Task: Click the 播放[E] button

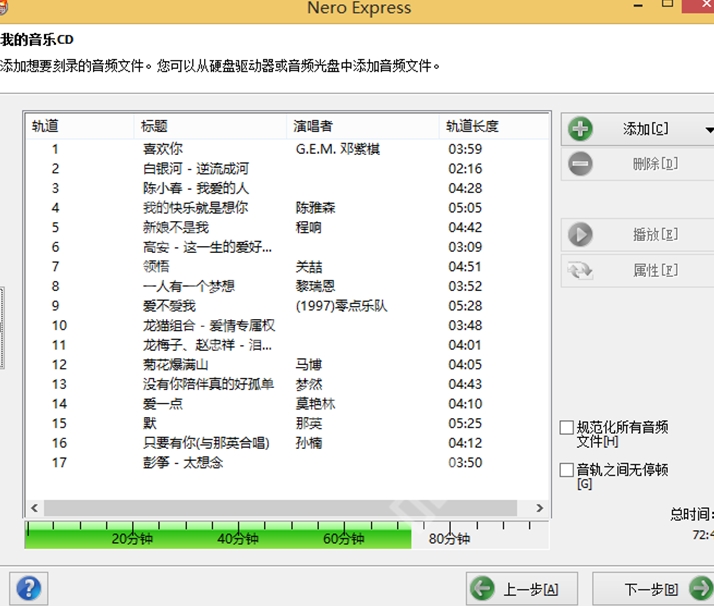Action: 638,235
